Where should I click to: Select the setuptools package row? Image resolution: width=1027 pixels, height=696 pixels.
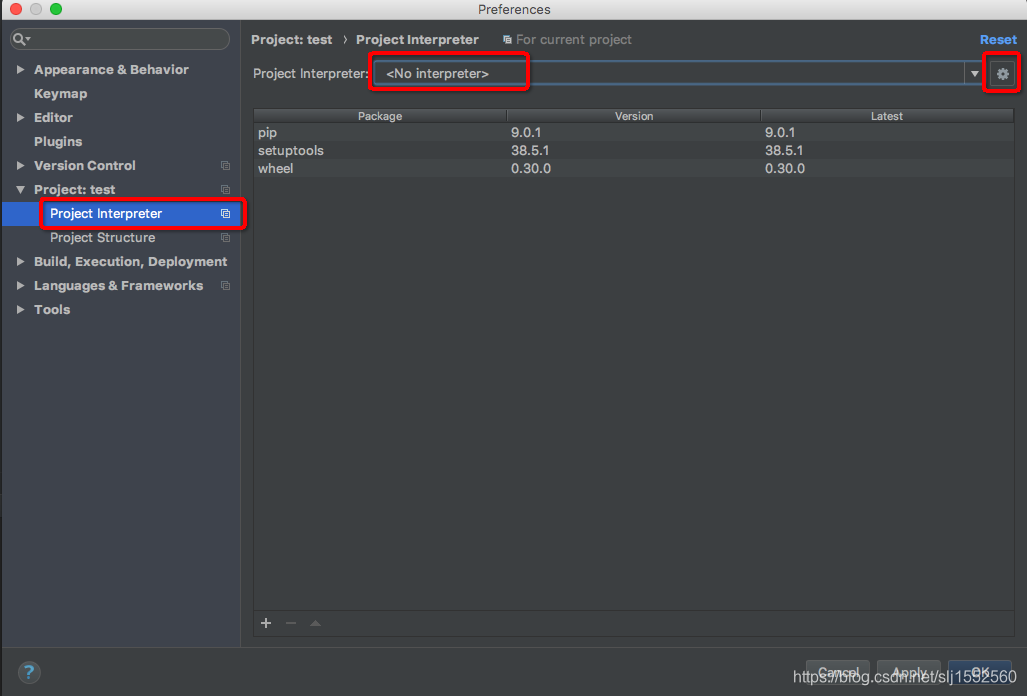pos(633,151)
